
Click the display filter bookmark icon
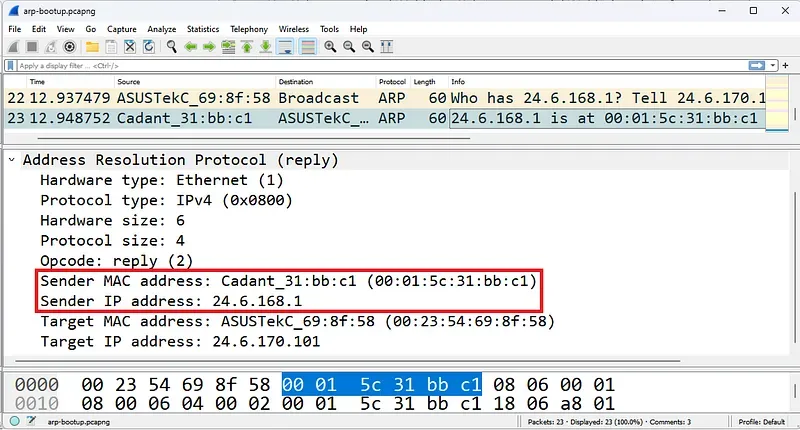pos(10,66)
